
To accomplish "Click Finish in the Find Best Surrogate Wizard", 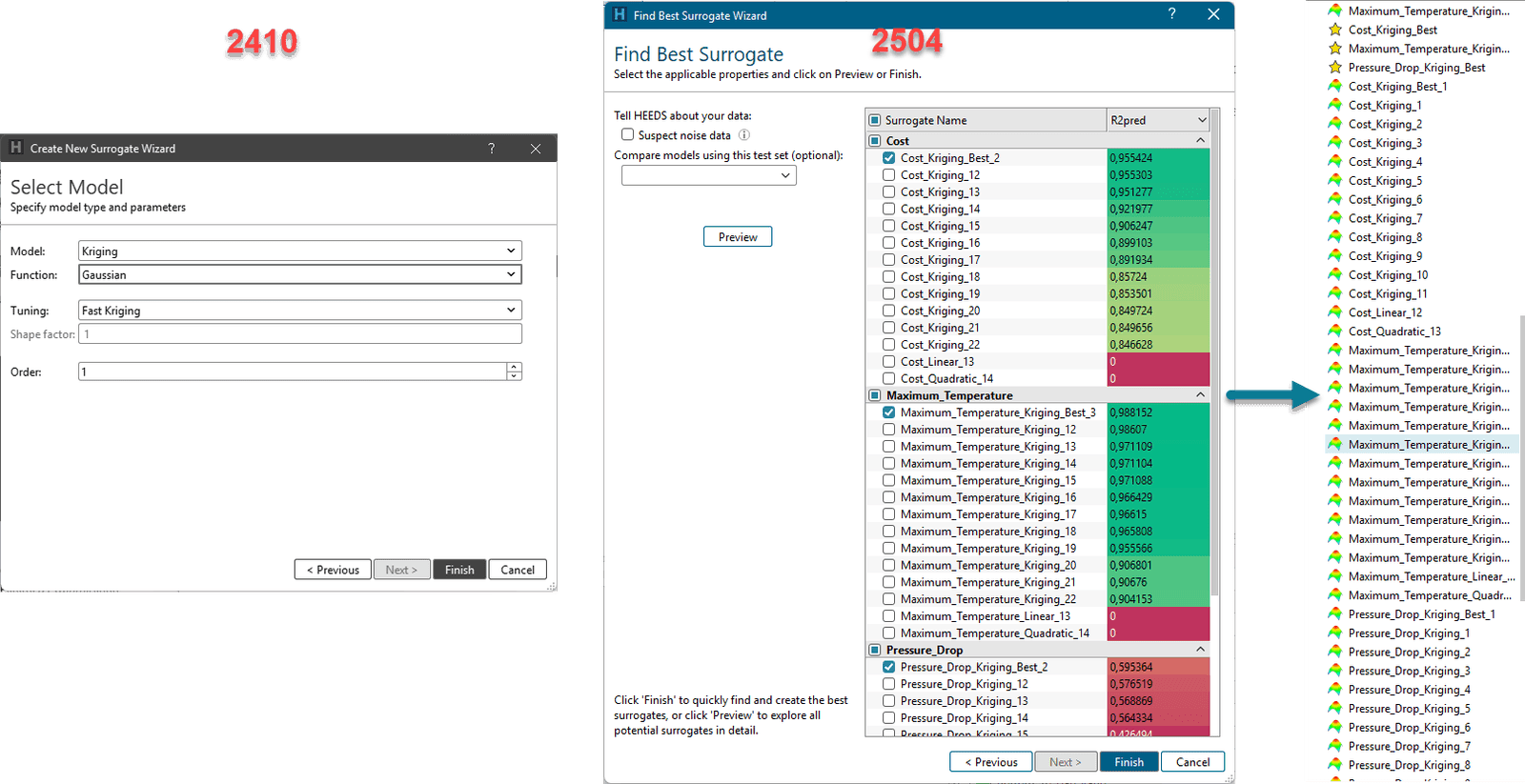I will pos(1129,762).
